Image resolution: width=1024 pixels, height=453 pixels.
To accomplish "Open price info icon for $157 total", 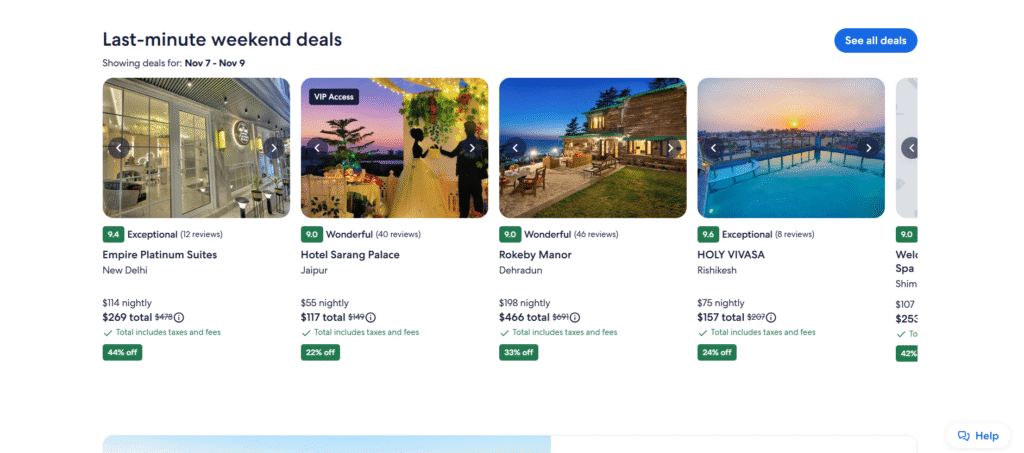I will pos(771,317).
